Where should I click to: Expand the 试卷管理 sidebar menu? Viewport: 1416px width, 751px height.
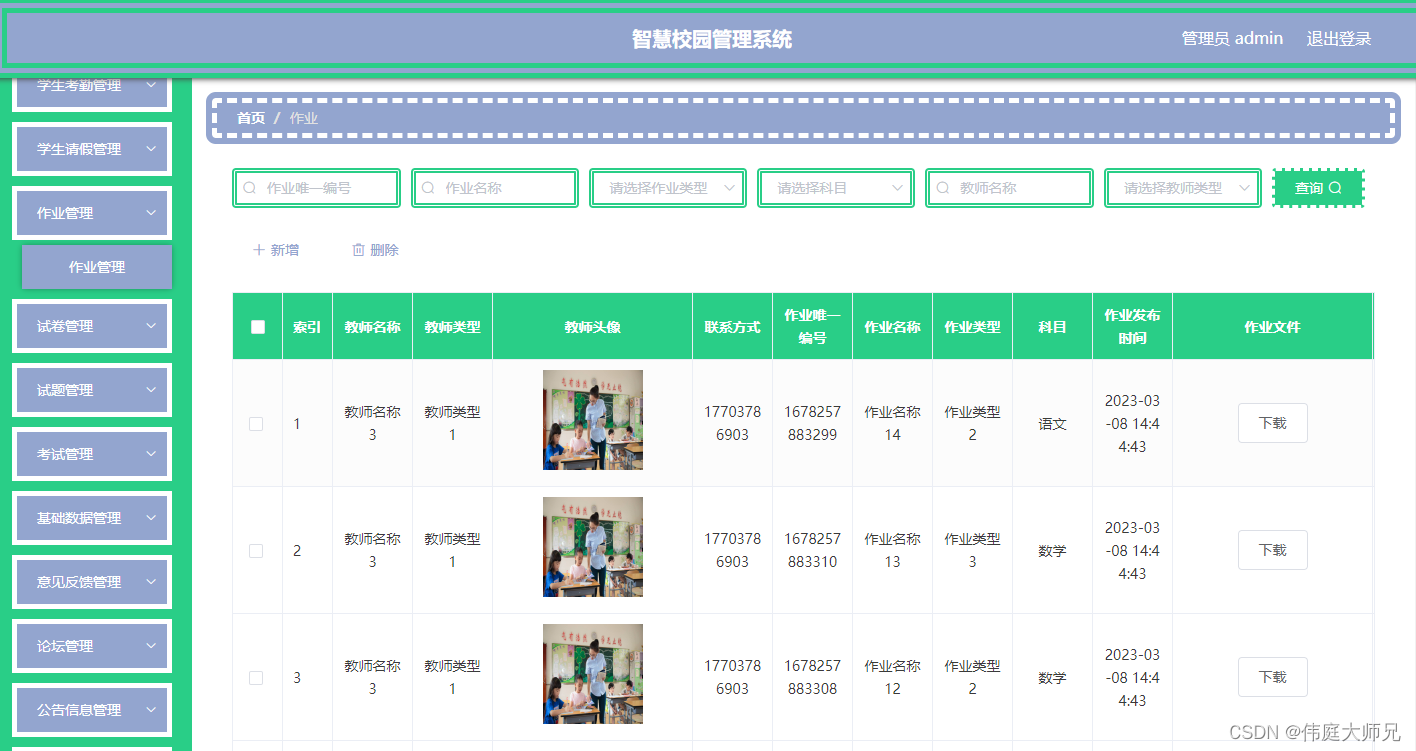[x=92, y=326]
